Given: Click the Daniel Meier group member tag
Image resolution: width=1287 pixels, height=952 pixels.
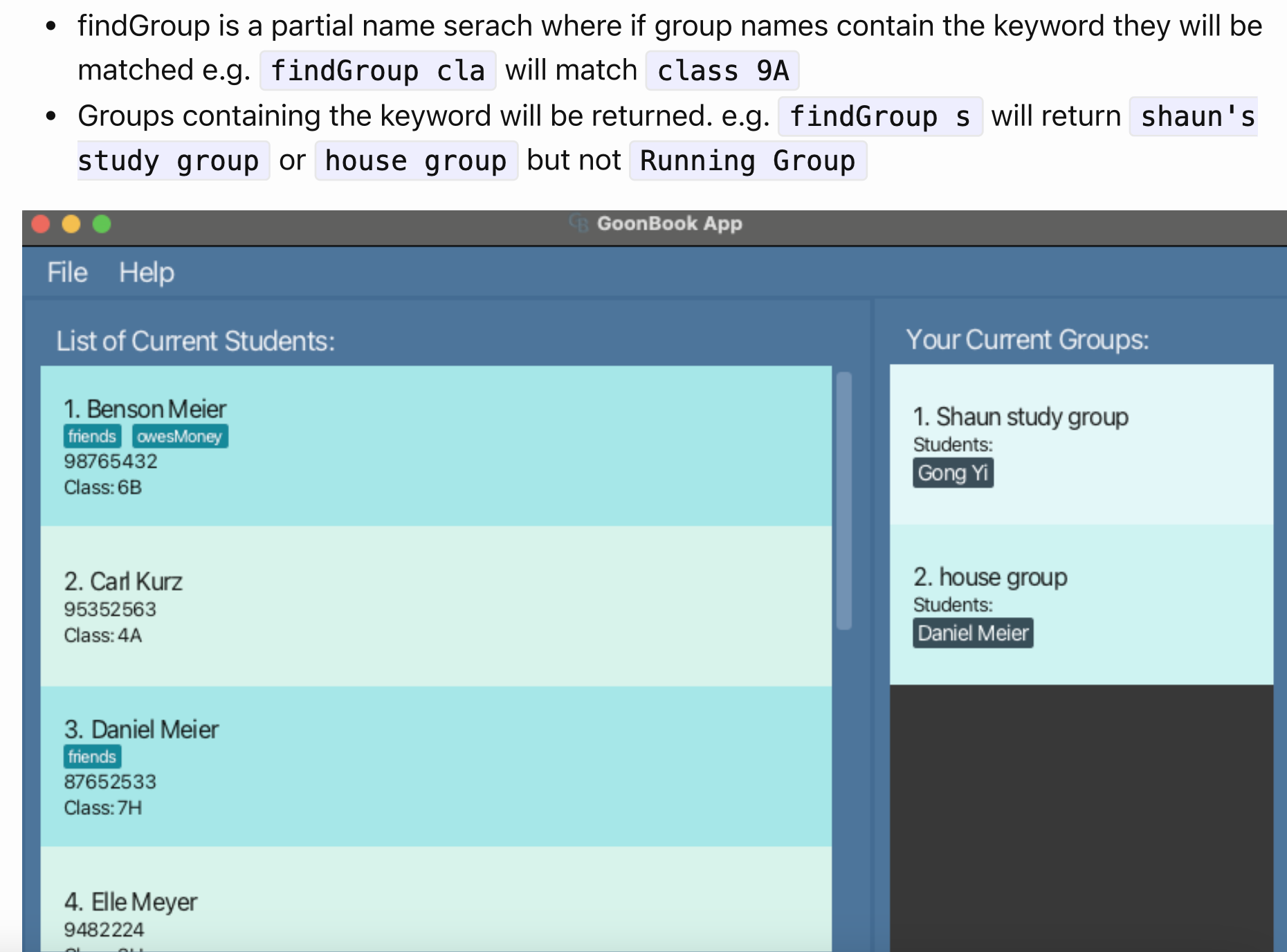Looking at the screenshot, I should [973, 633].
